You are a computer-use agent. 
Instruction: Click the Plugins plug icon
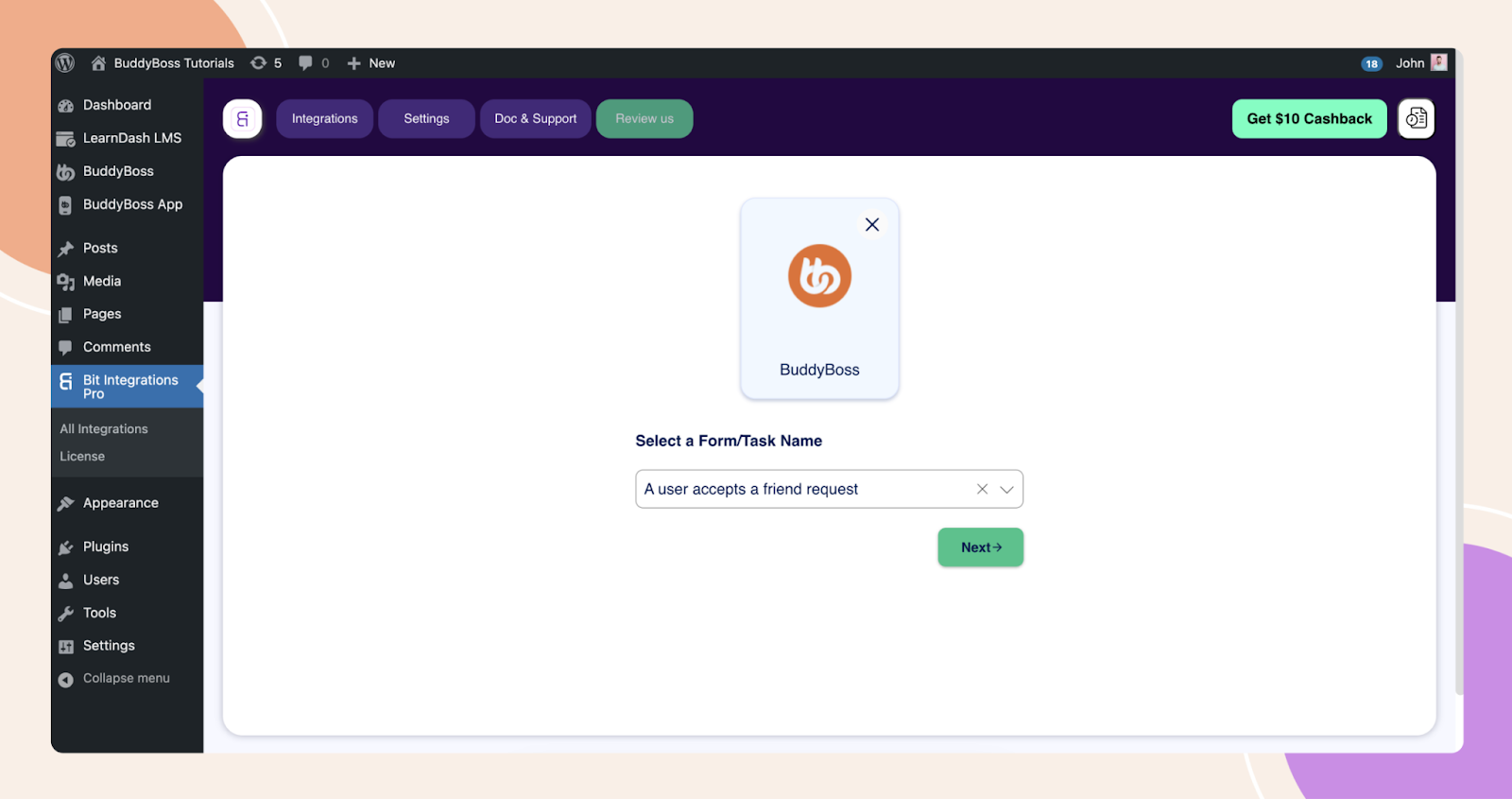pyautogui.click(x=65, y=547)
